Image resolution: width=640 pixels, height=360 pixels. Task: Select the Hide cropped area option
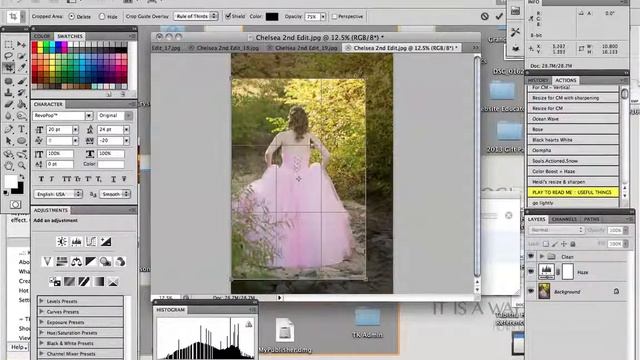click(102, 17)
